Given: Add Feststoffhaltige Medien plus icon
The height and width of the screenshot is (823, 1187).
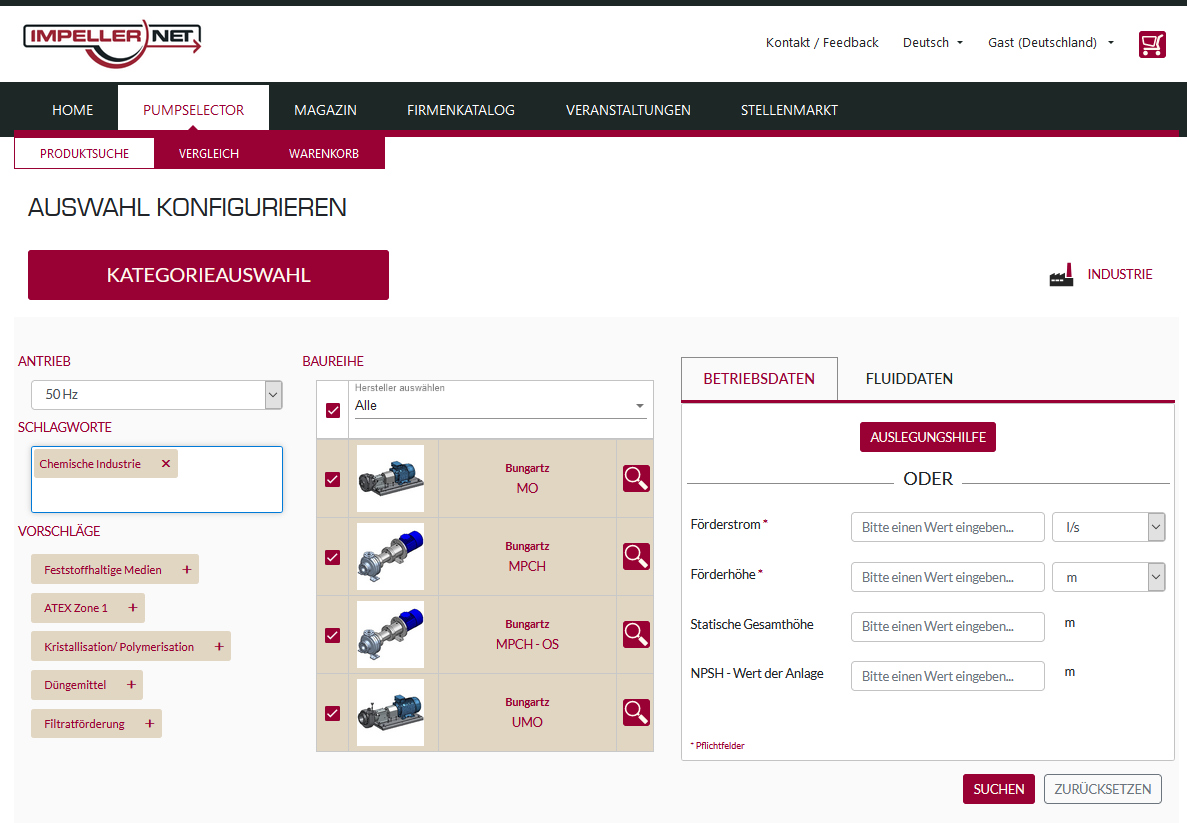Looking at the screenshot, I should (186, 570).
